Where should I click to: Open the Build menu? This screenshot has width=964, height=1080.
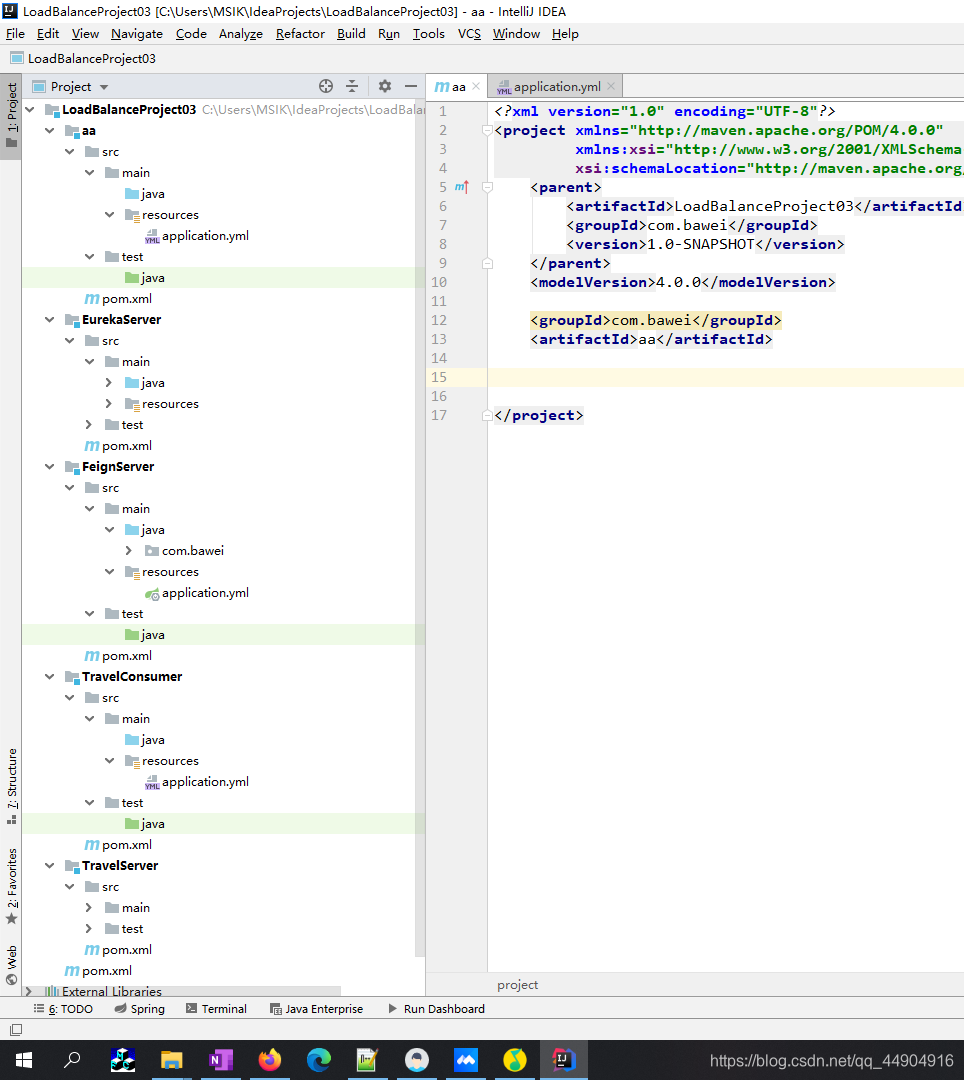pos(351,34)
